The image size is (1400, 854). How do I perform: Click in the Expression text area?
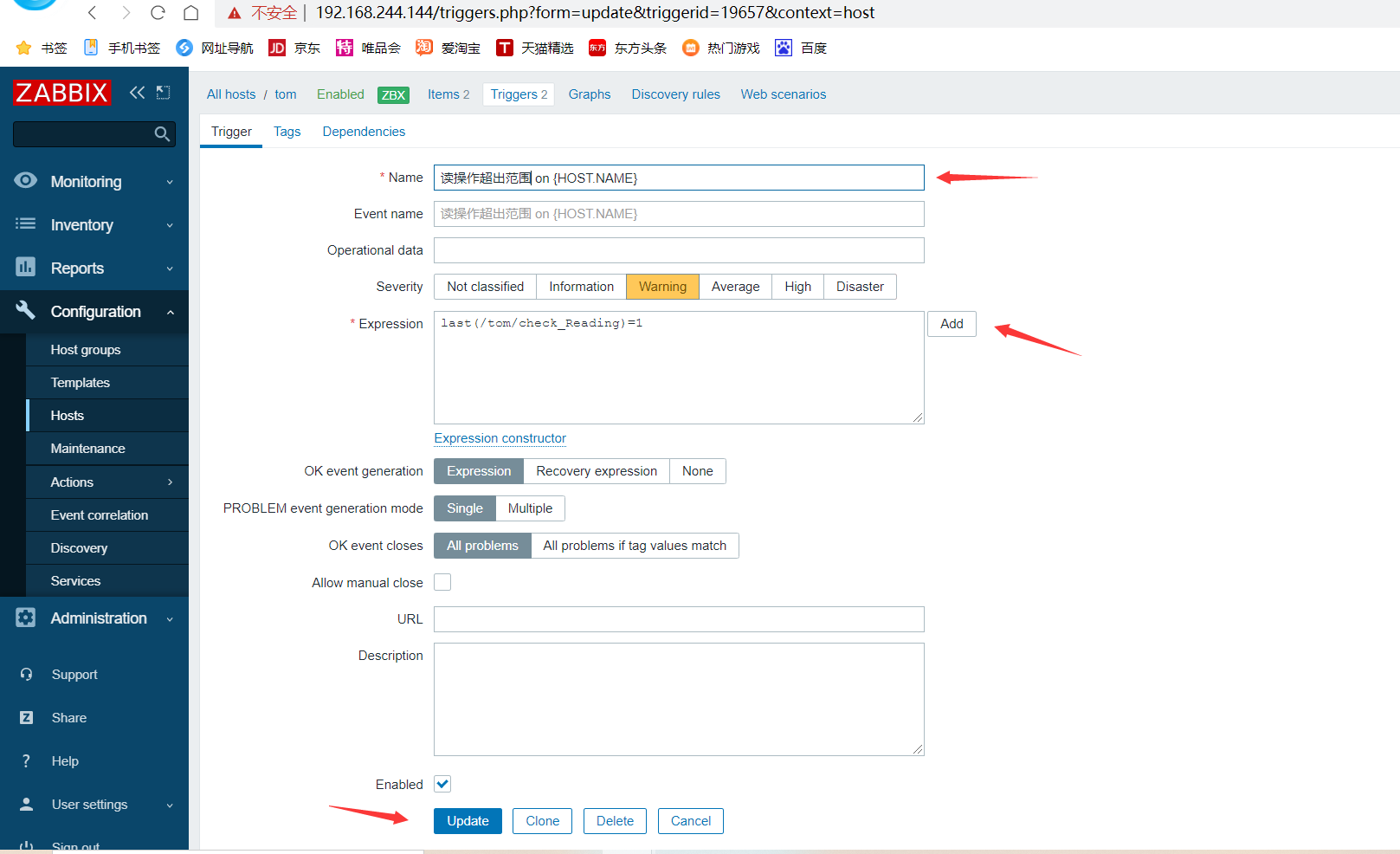[679, 367]
